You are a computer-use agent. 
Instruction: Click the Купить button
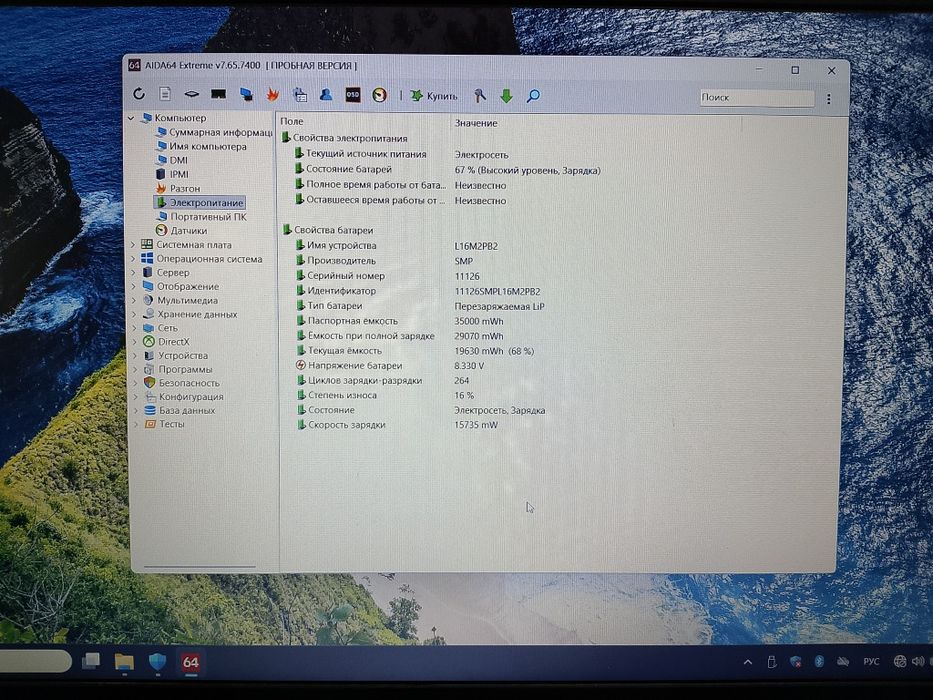[434, 96]
